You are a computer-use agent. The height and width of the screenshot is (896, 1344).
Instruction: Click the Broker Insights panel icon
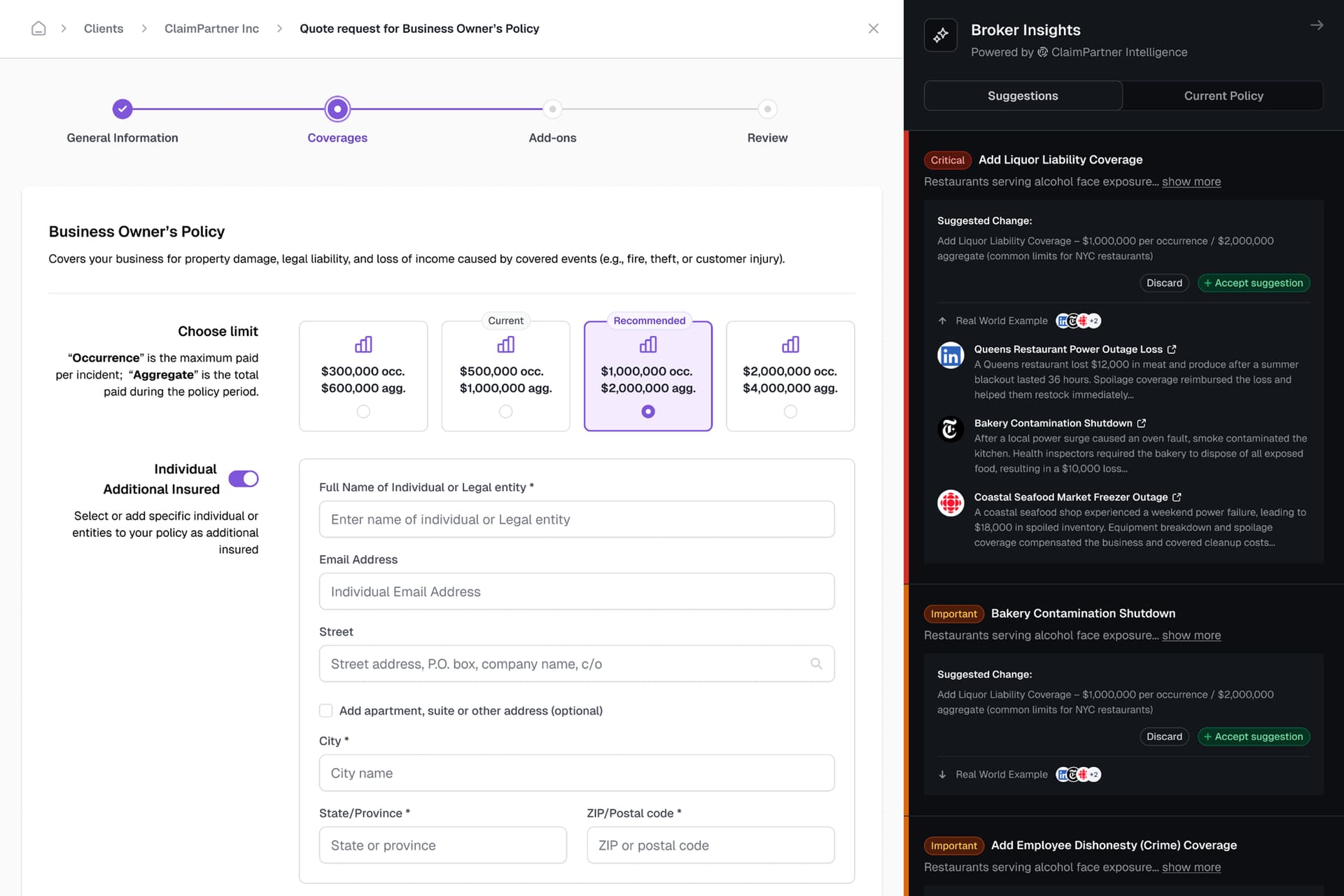pos(940,35)
